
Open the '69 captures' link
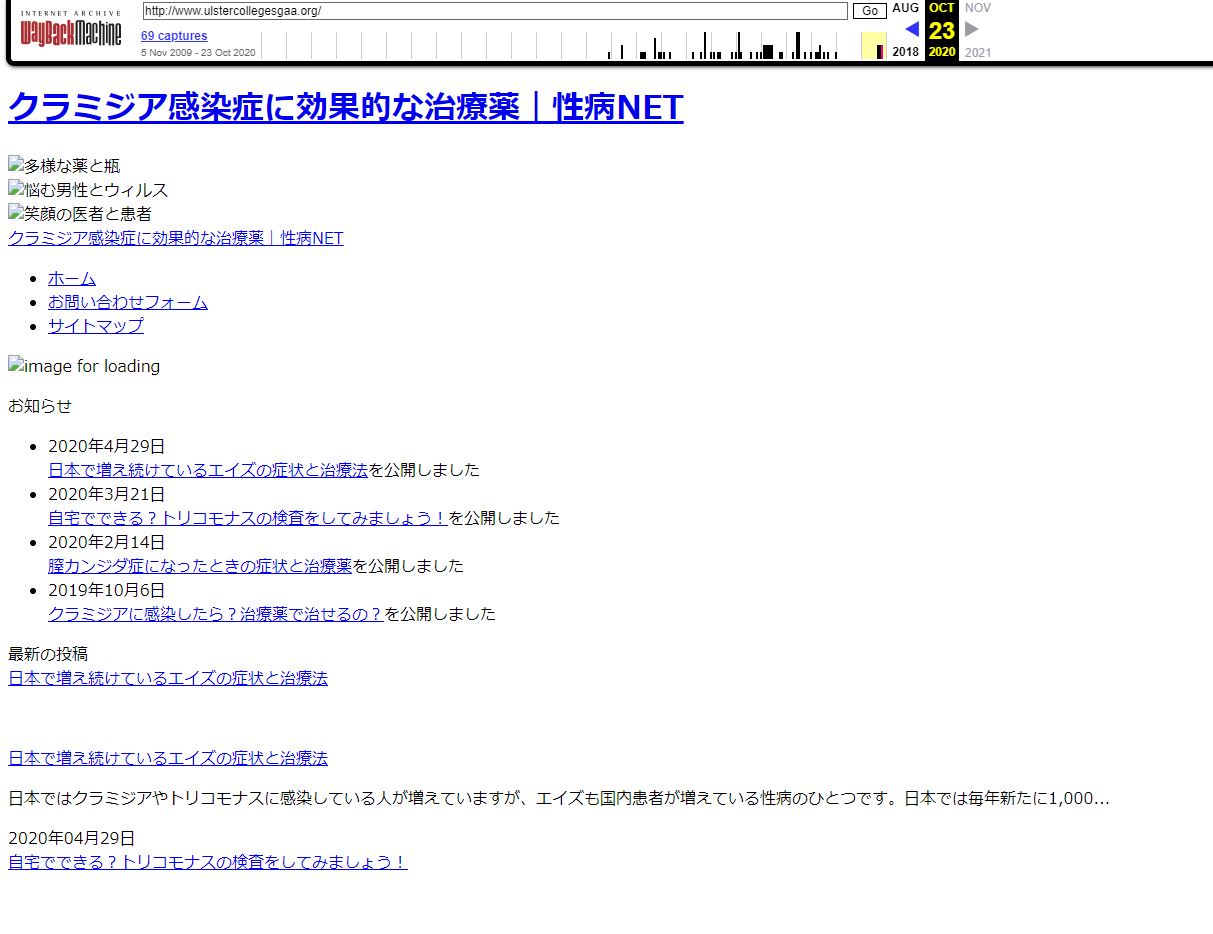[x=174, y=36]
